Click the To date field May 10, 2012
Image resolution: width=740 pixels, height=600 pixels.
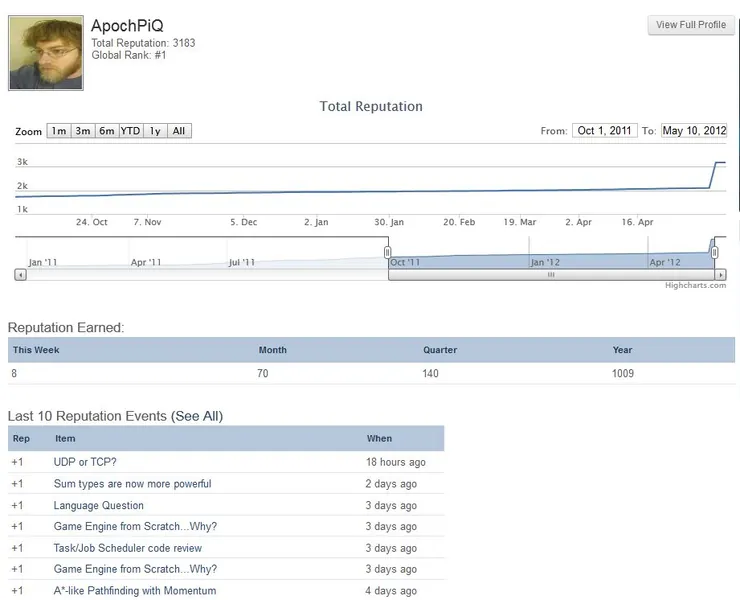pos(694,130)
